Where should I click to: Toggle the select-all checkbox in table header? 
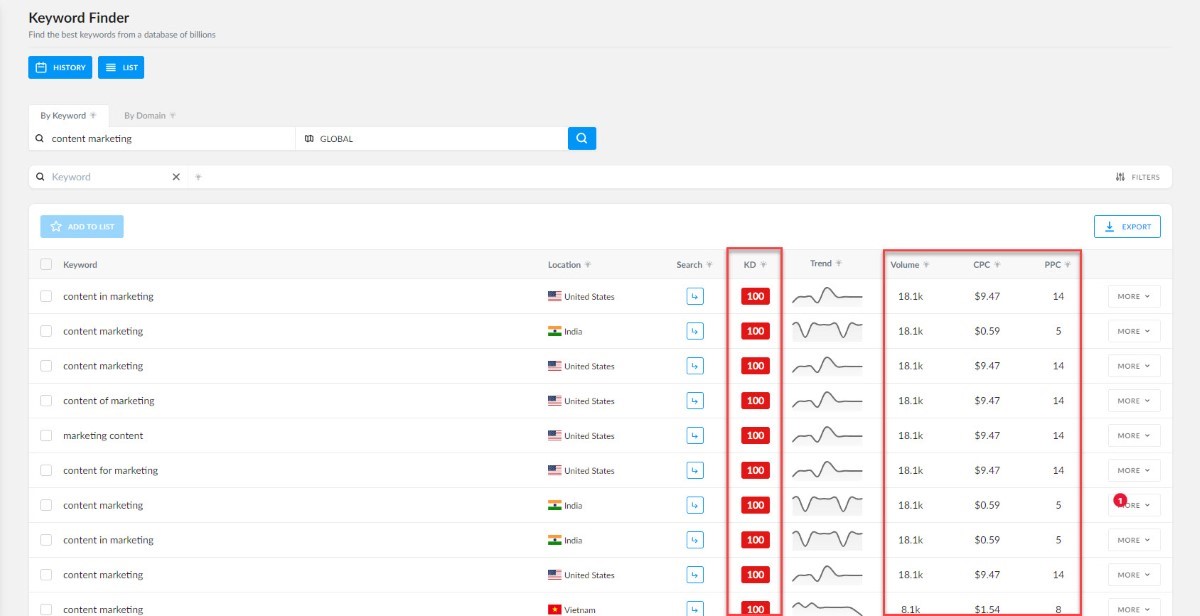[x=46, y=265]
